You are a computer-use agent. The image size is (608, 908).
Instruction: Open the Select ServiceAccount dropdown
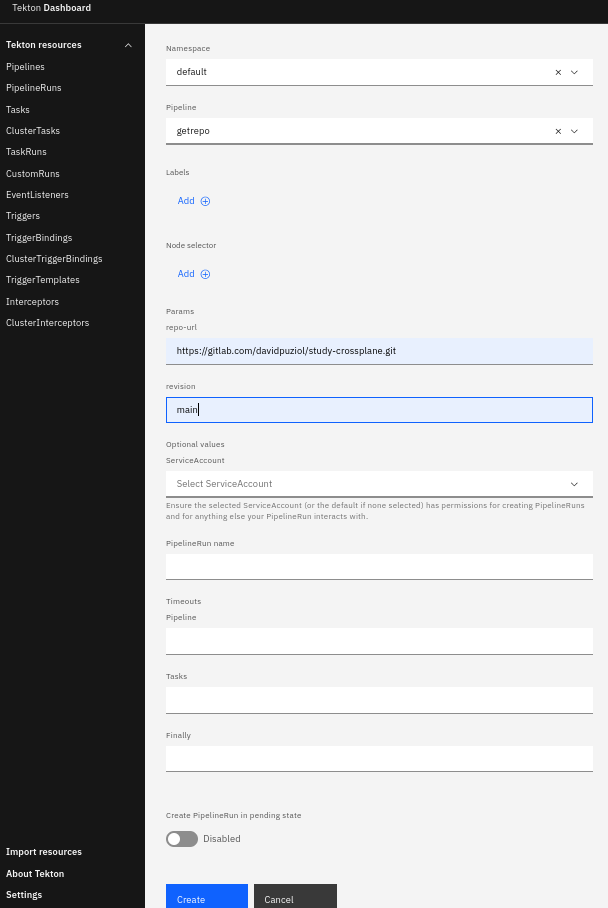click(379, 484)
